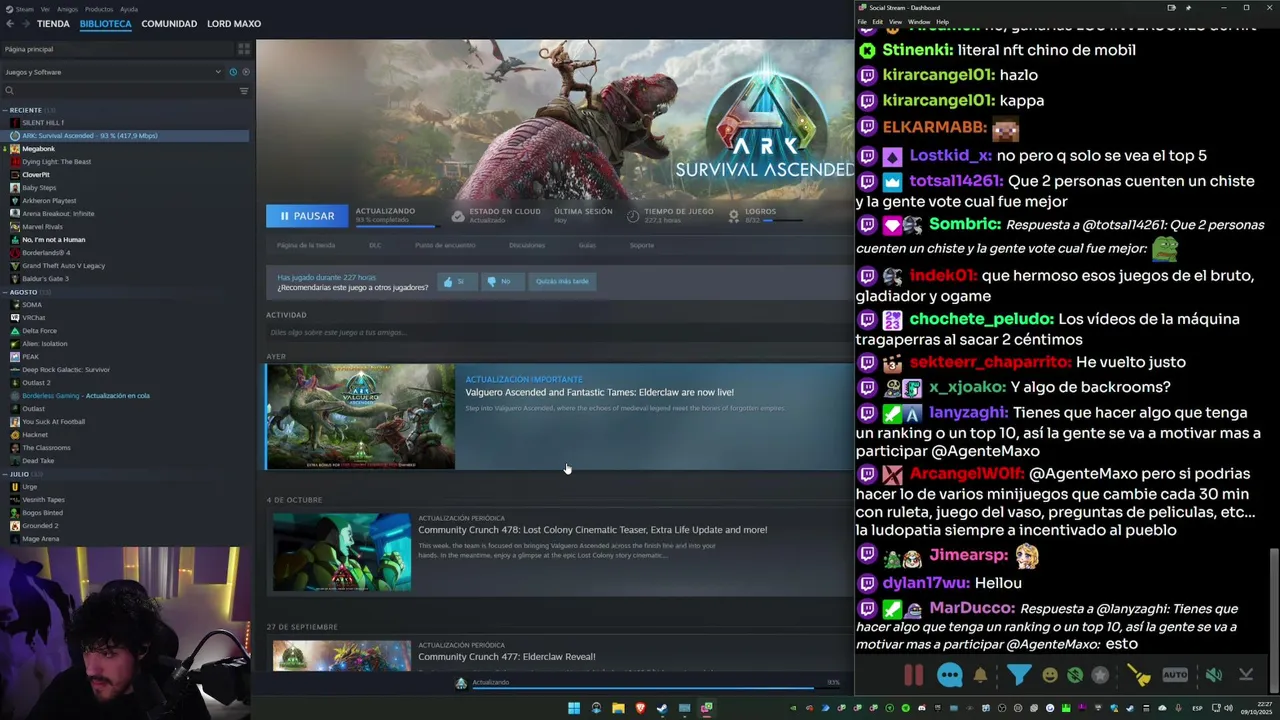Click the thumbs-down No button
Viewport: 1280px width, 720px height.
(x=501, y=282)
